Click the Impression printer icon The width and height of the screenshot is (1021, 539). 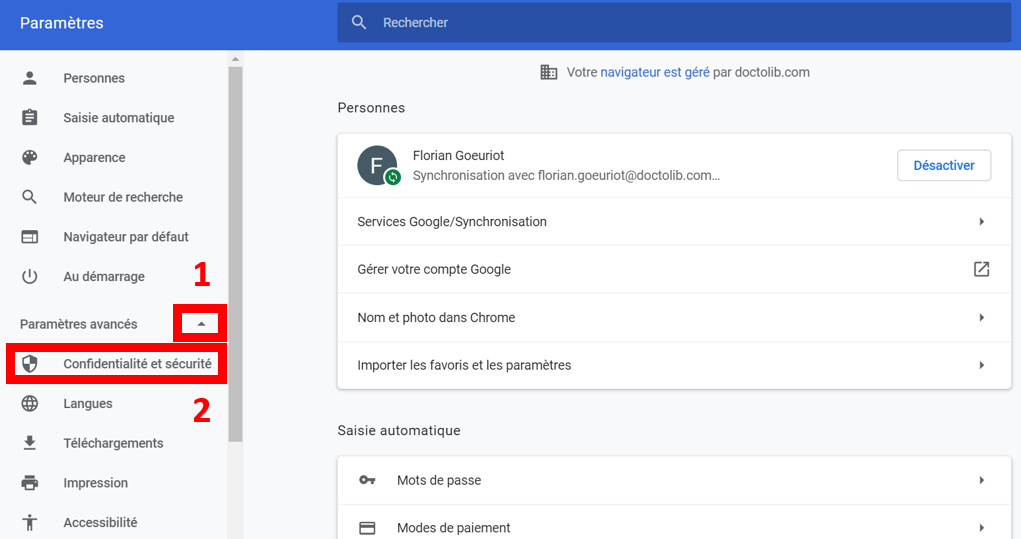coord(30,483)
